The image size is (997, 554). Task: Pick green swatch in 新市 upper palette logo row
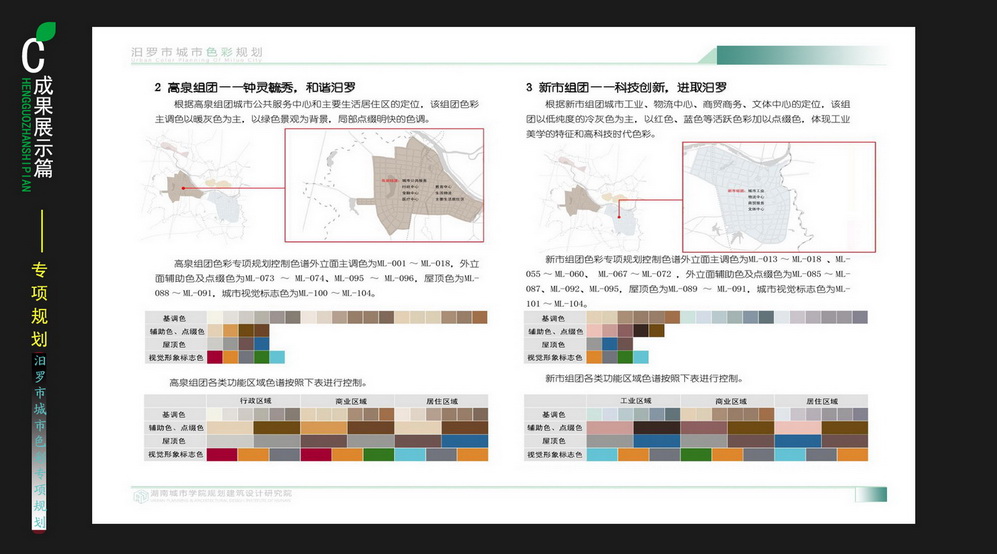click(x=625, y=357)
